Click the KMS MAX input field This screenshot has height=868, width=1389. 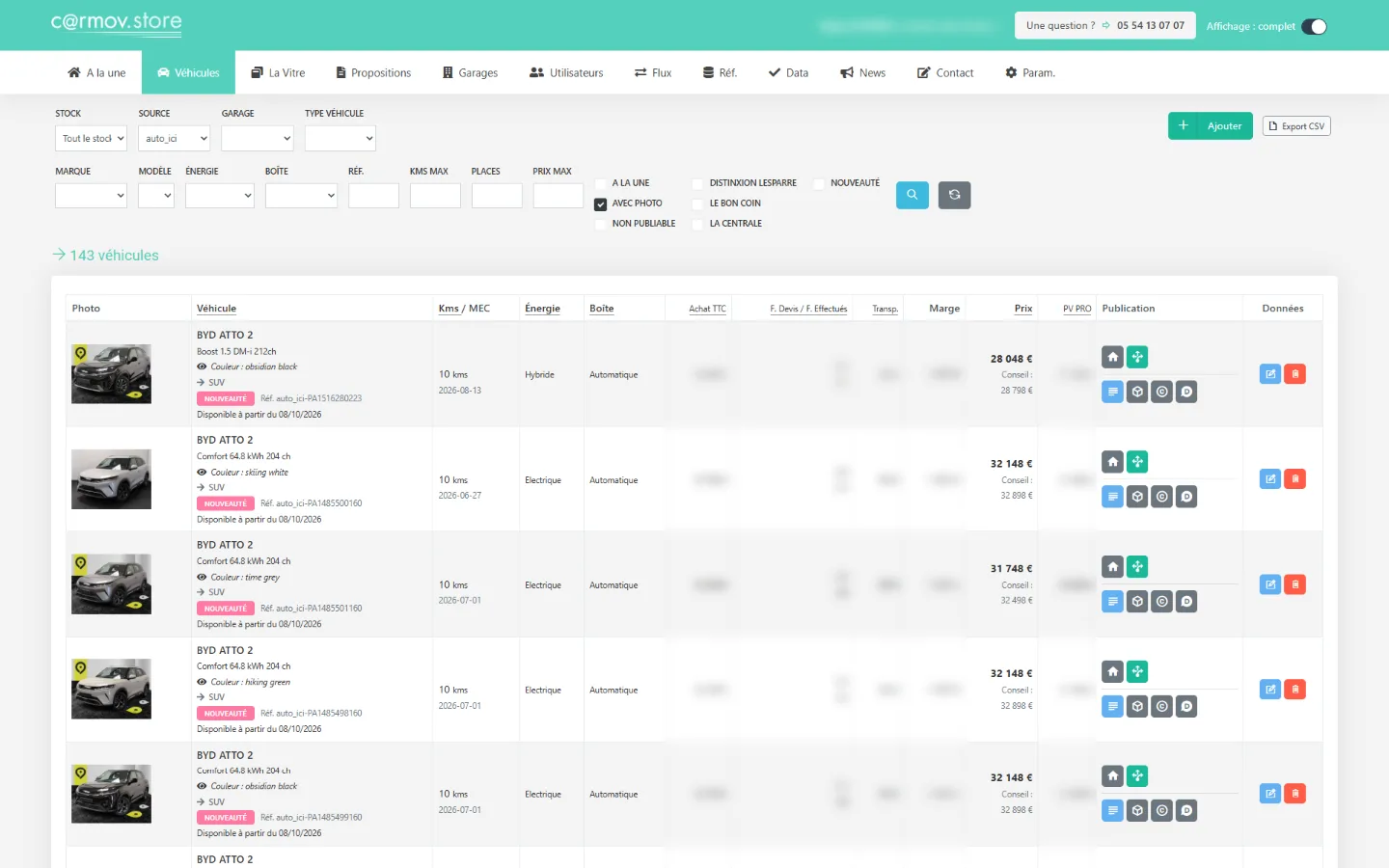tap(435, 196)
